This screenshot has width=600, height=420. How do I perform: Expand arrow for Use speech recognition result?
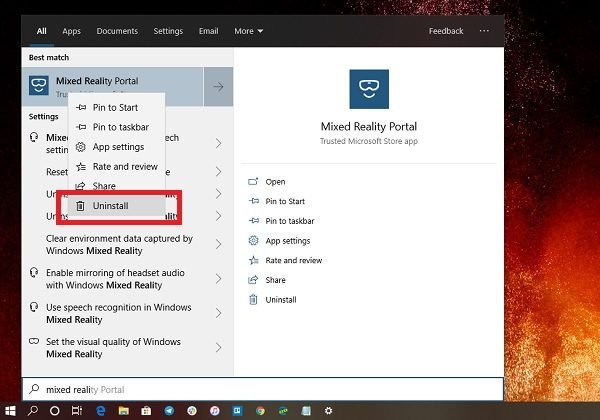(x=218, y=313)
